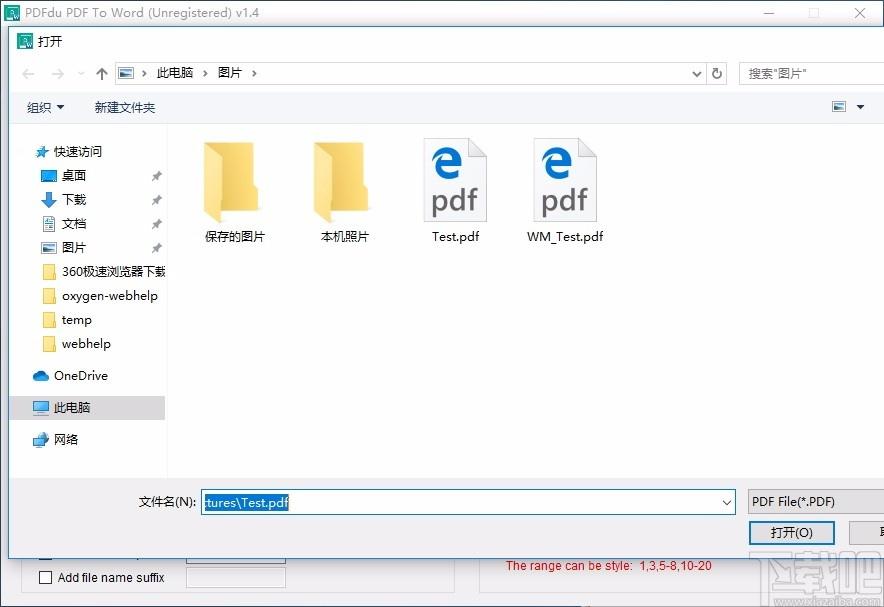
Task: Expand the chevron after 图片 breadcrumb
Action: (254, 73)
